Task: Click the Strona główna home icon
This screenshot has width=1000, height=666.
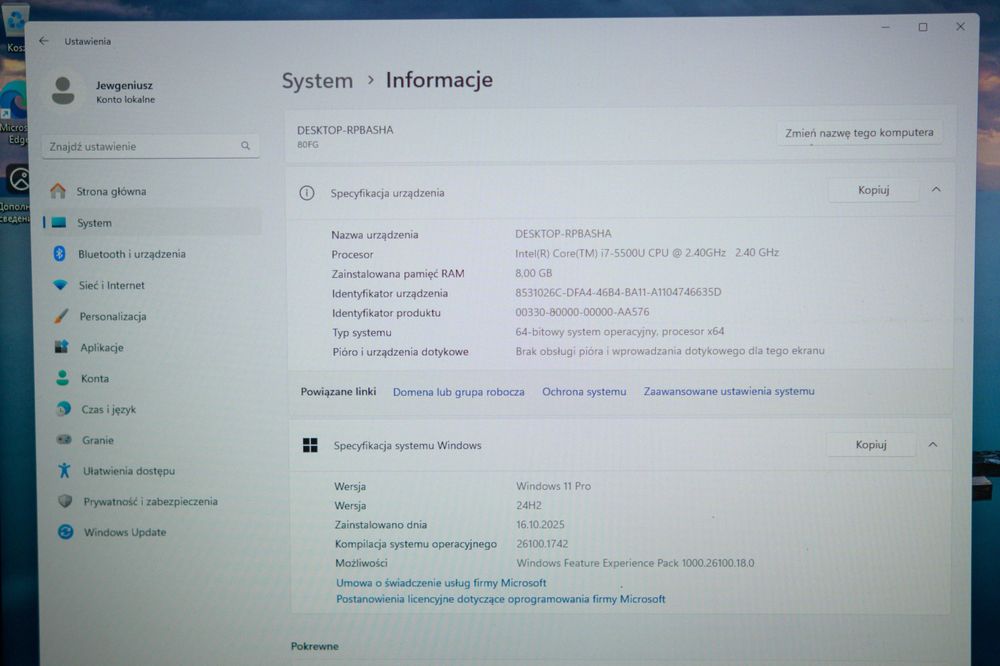Action: tap(58, 191)
